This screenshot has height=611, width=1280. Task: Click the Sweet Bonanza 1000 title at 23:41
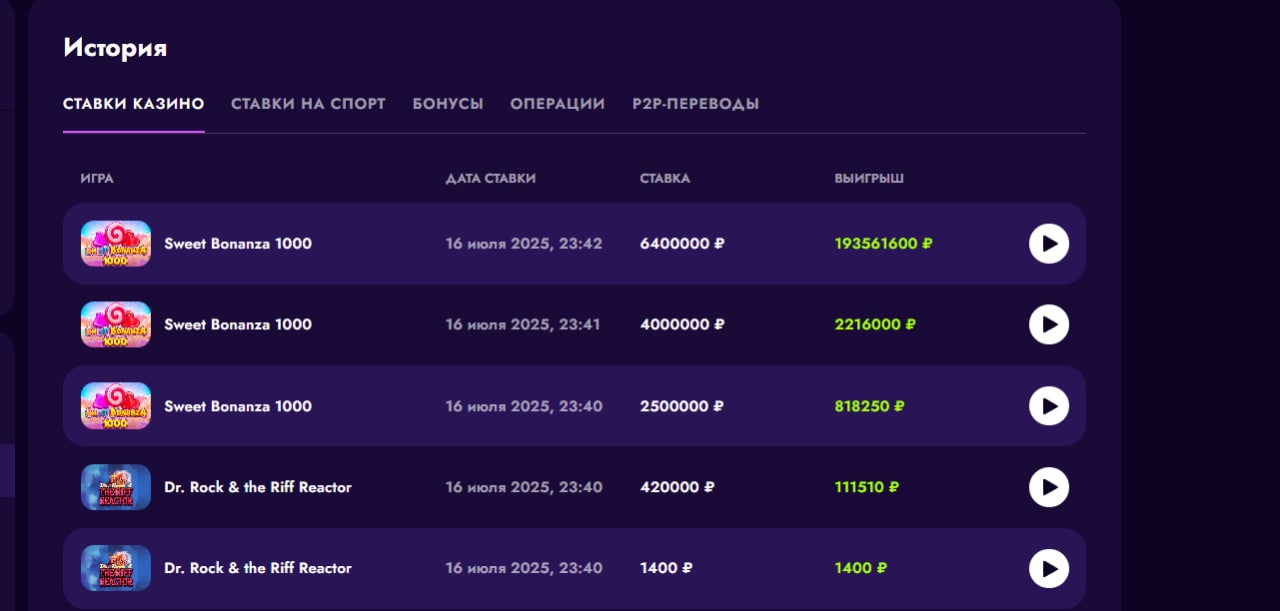coord(238,324)
